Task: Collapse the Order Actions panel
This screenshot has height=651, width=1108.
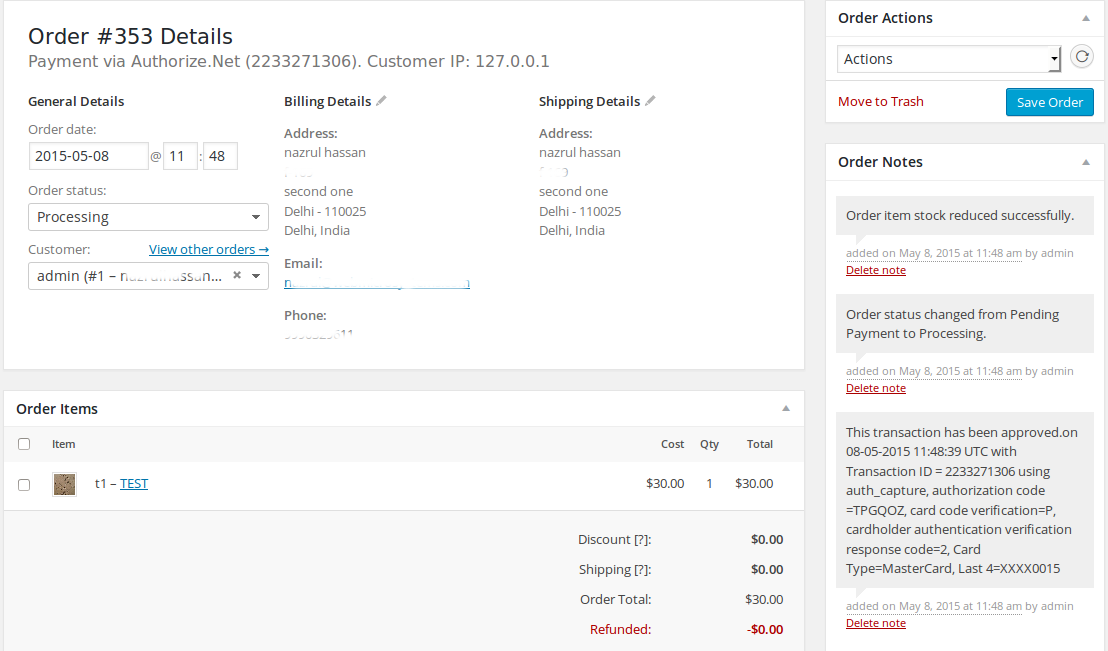Action: [x=1086, y=18]
